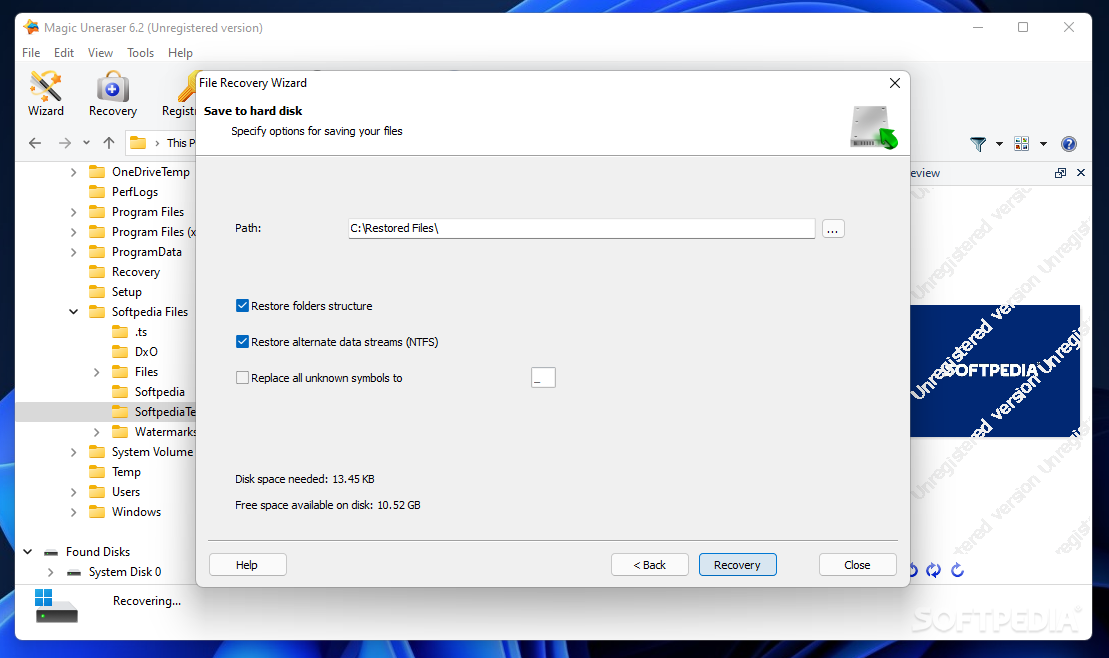This screenshot has height=658, width=1109.
Task: Browse for path with ellipsis button
Action: click(833, 229)
